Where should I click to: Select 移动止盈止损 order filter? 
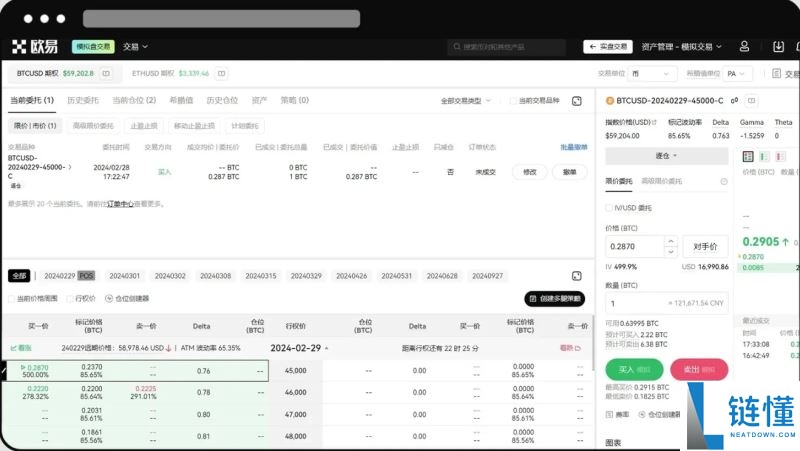[x=194, y=126]
